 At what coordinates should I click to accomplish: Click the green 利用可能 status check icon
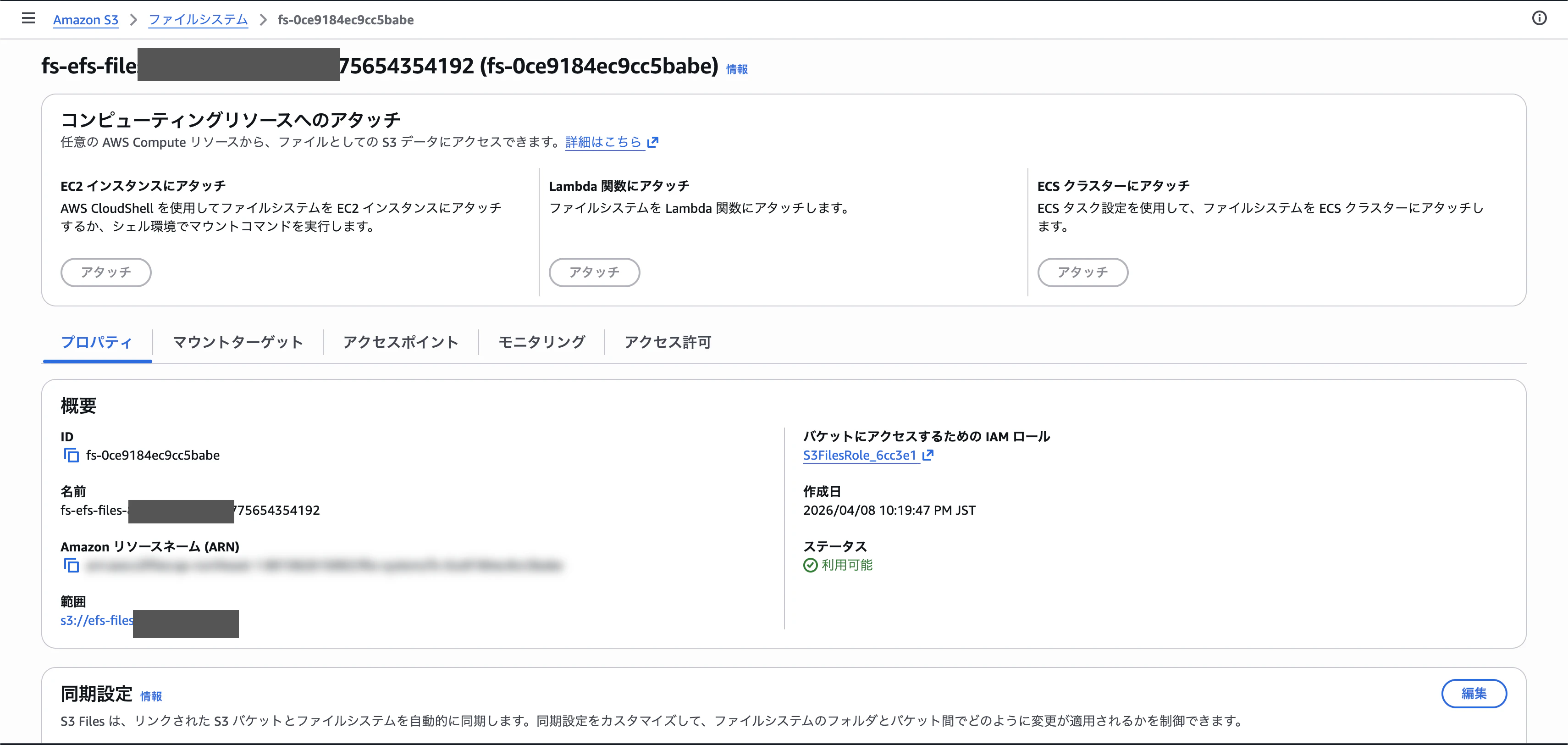tap(810, 565)
